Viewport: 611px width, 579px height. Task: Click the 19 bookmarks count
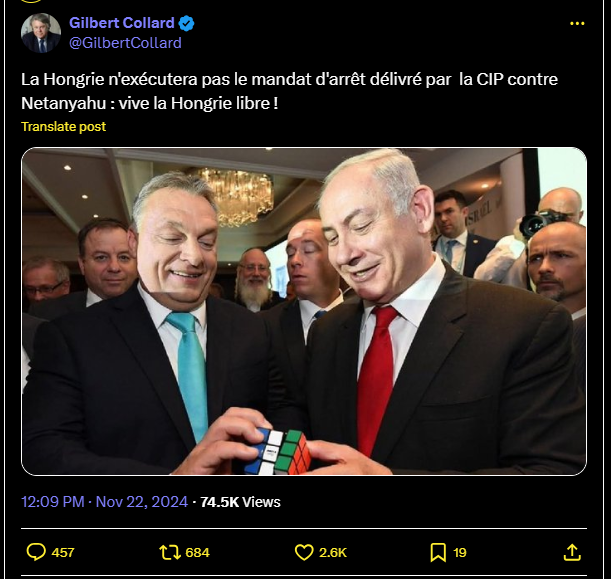pos(460,553)
